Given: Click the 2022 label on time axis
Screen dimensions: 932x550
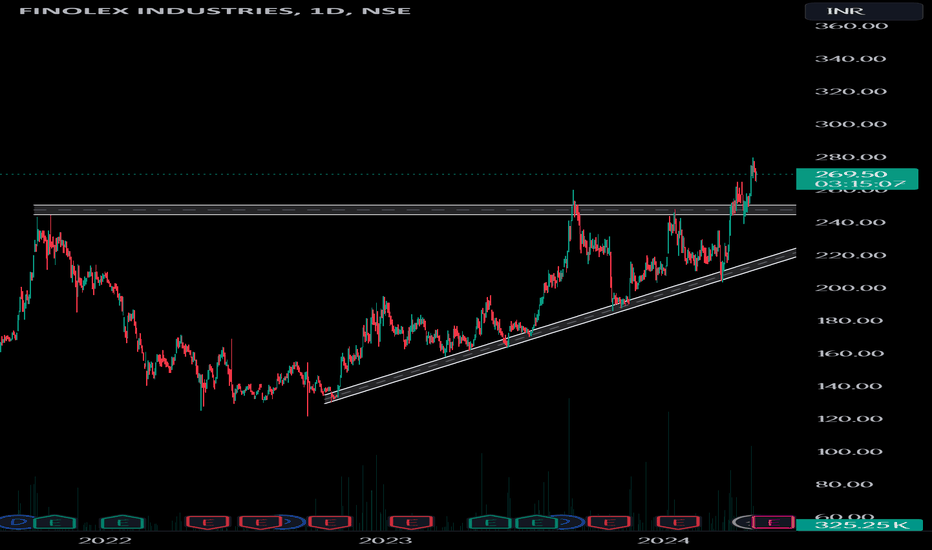Looking at the screenshot, I should [x=105, y=540].
